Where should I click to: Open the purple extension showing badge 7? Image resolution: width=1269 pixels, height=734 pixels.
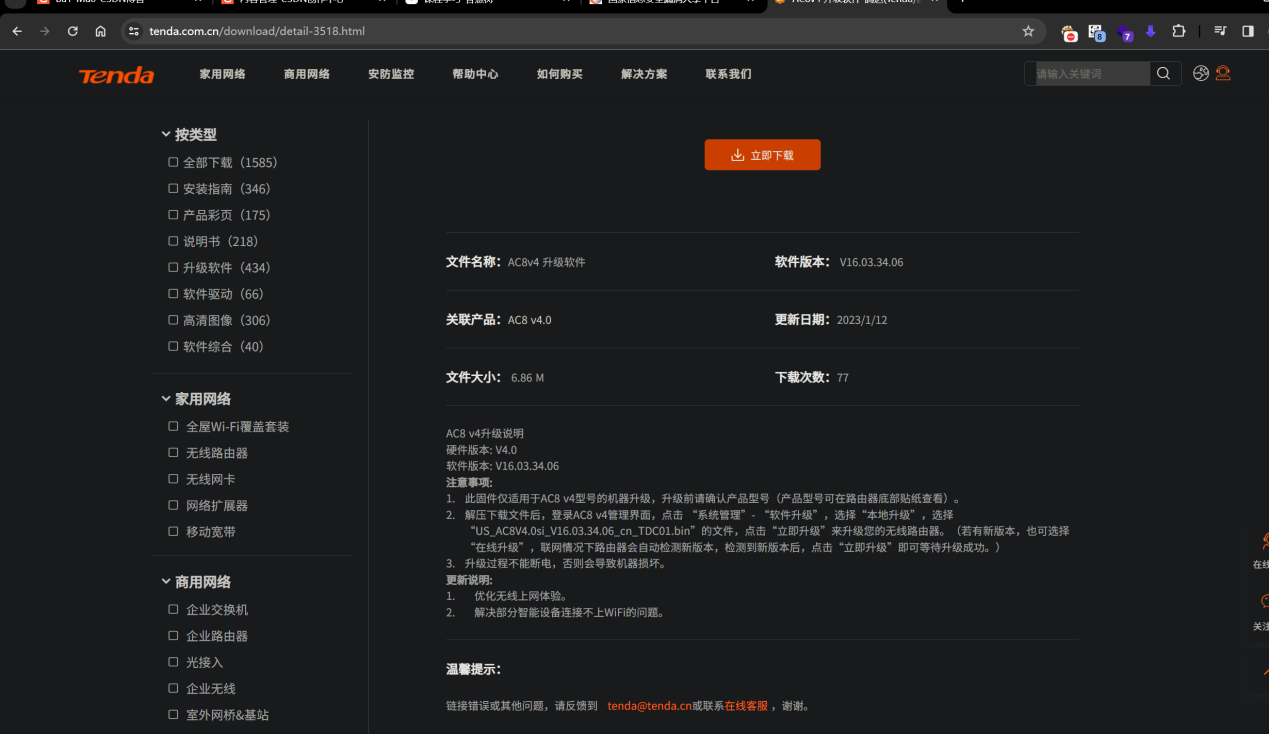pos(1124,33)
